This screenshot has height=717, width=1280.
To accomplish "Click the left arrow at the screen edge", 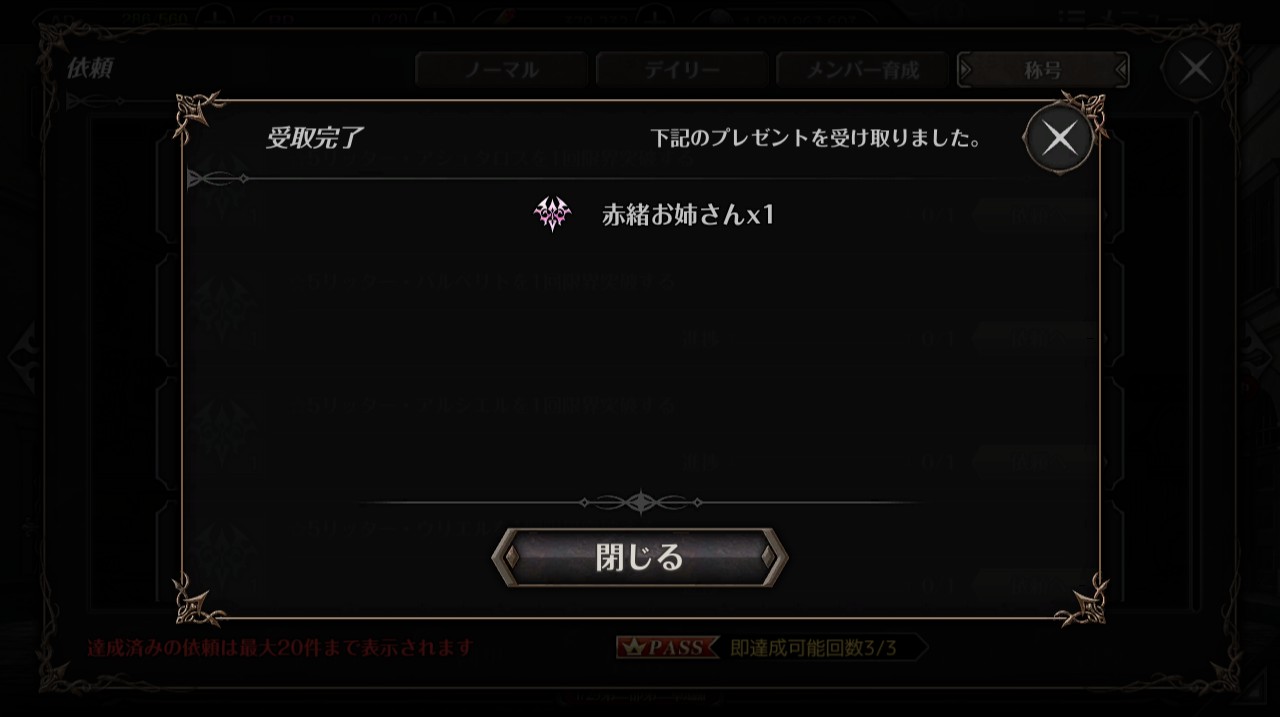I will click(x=22, y=357).
